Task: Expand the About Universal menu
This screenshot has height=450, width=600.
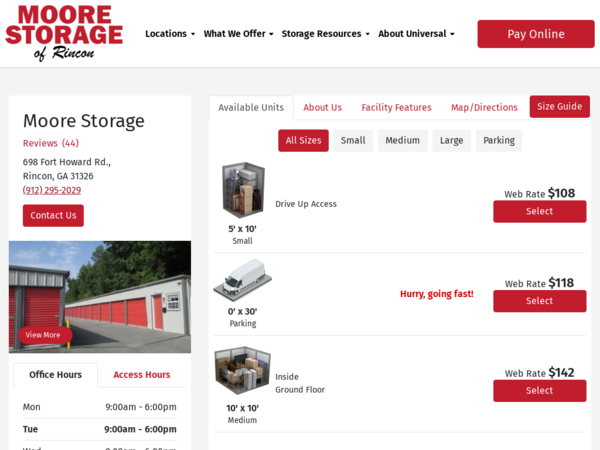Action: coord(416,34)
